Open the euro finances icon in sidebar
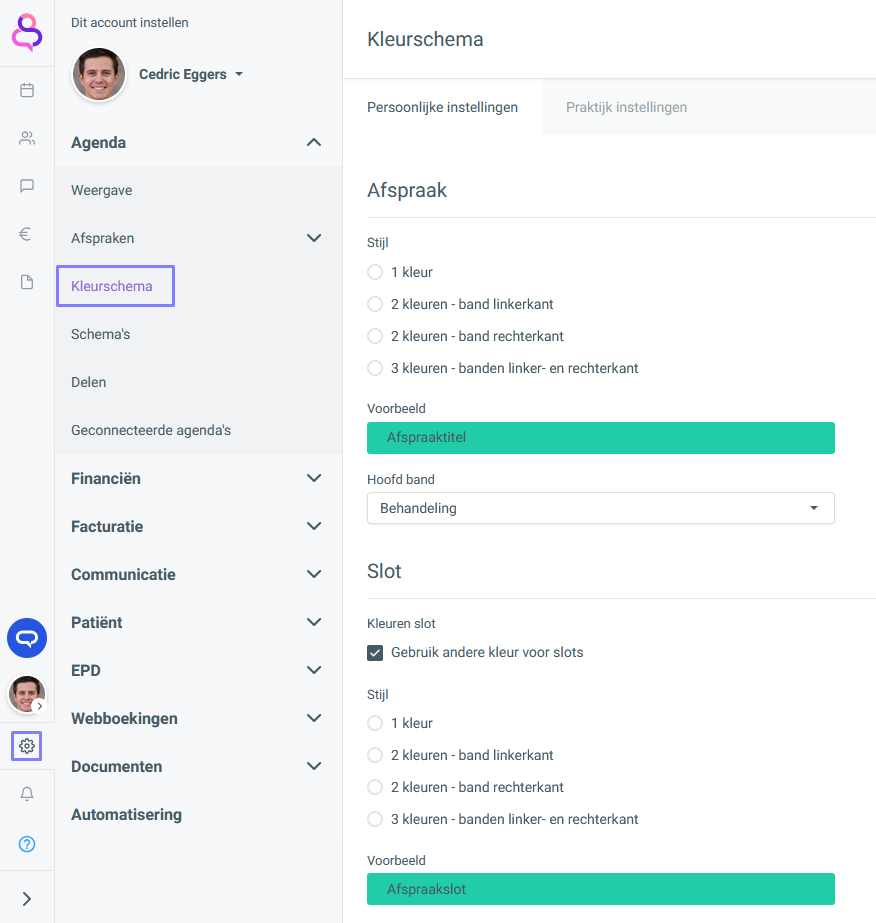The height and width of the screenshot is (923, 876). [25, 234]
